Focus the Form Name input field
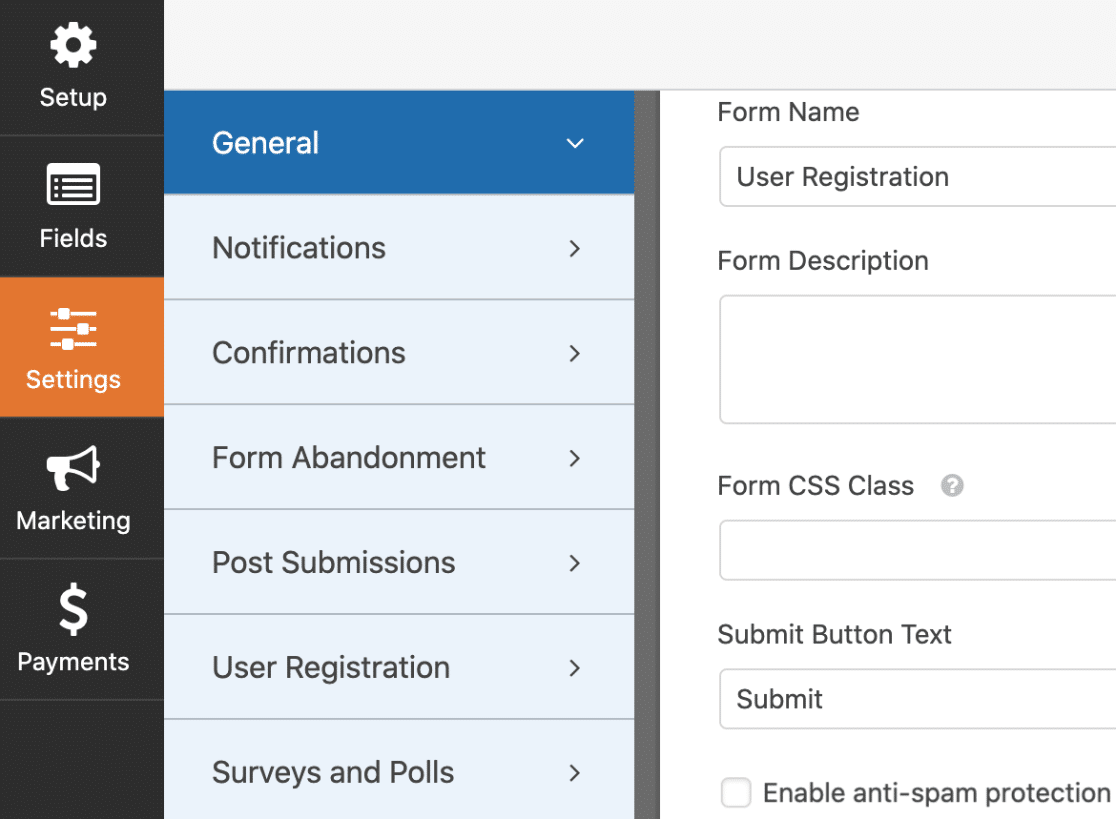 point(917,176)
